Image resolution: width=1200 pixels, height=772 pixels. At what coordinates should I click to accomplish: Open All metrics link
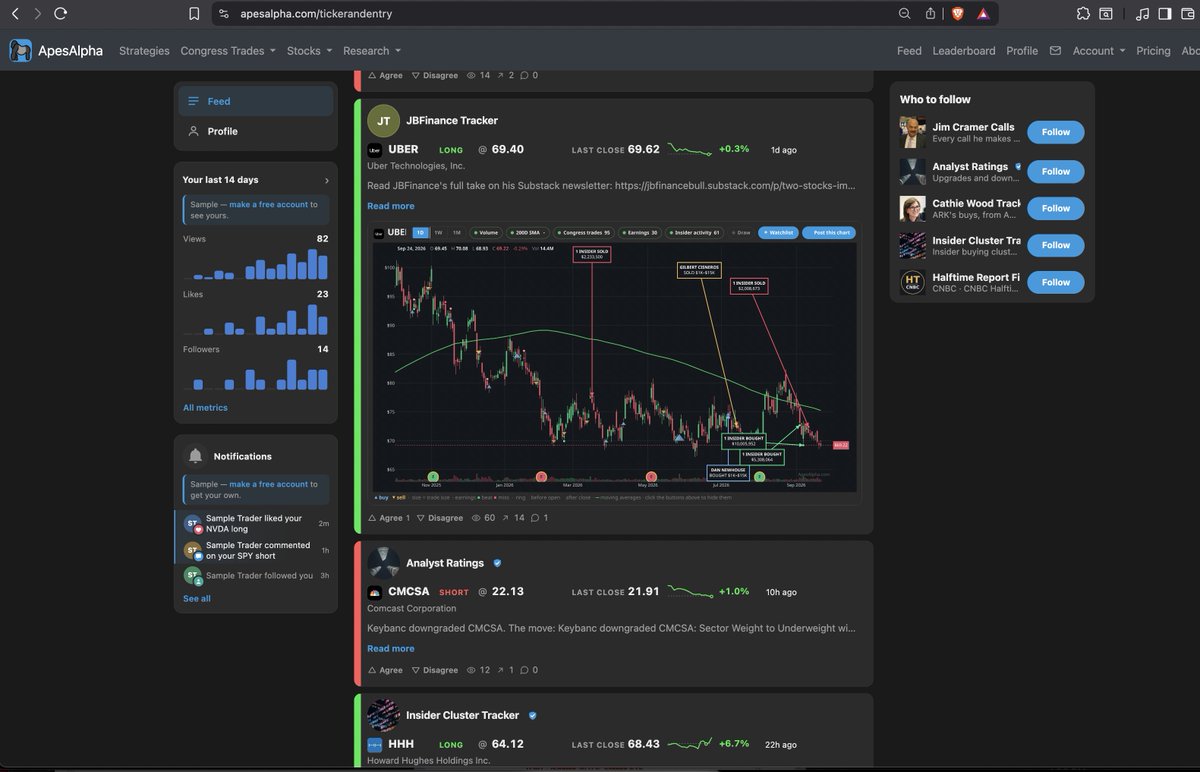[x=205, y=408]
